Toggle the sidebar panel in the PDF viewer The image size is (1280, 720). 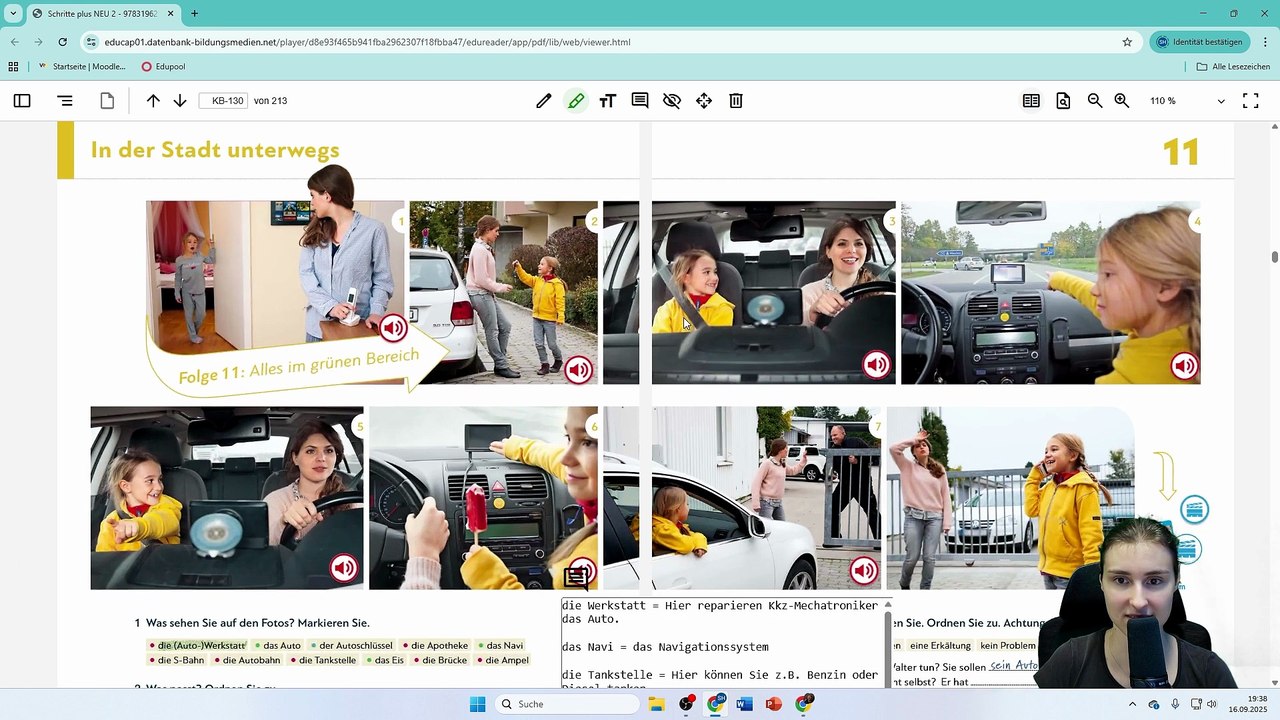22,101
